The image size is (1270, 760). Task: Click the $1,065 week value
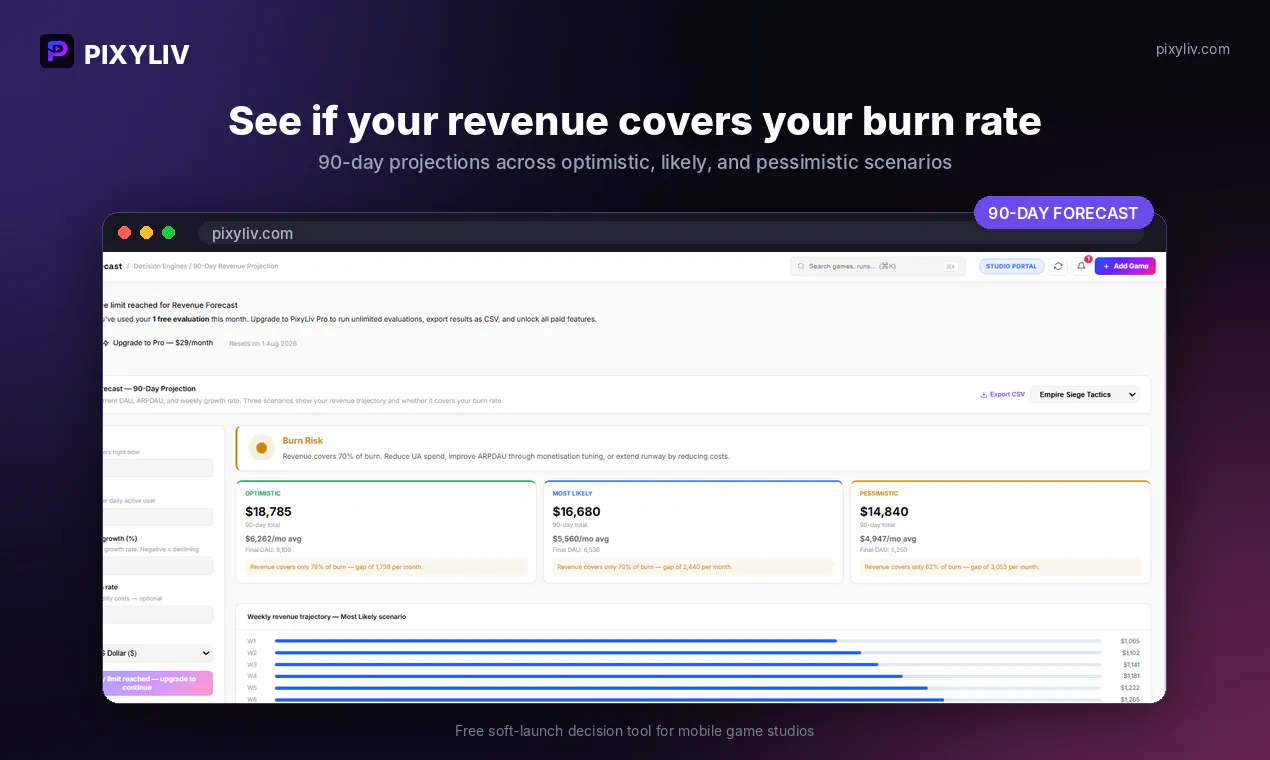(1130, 641)
